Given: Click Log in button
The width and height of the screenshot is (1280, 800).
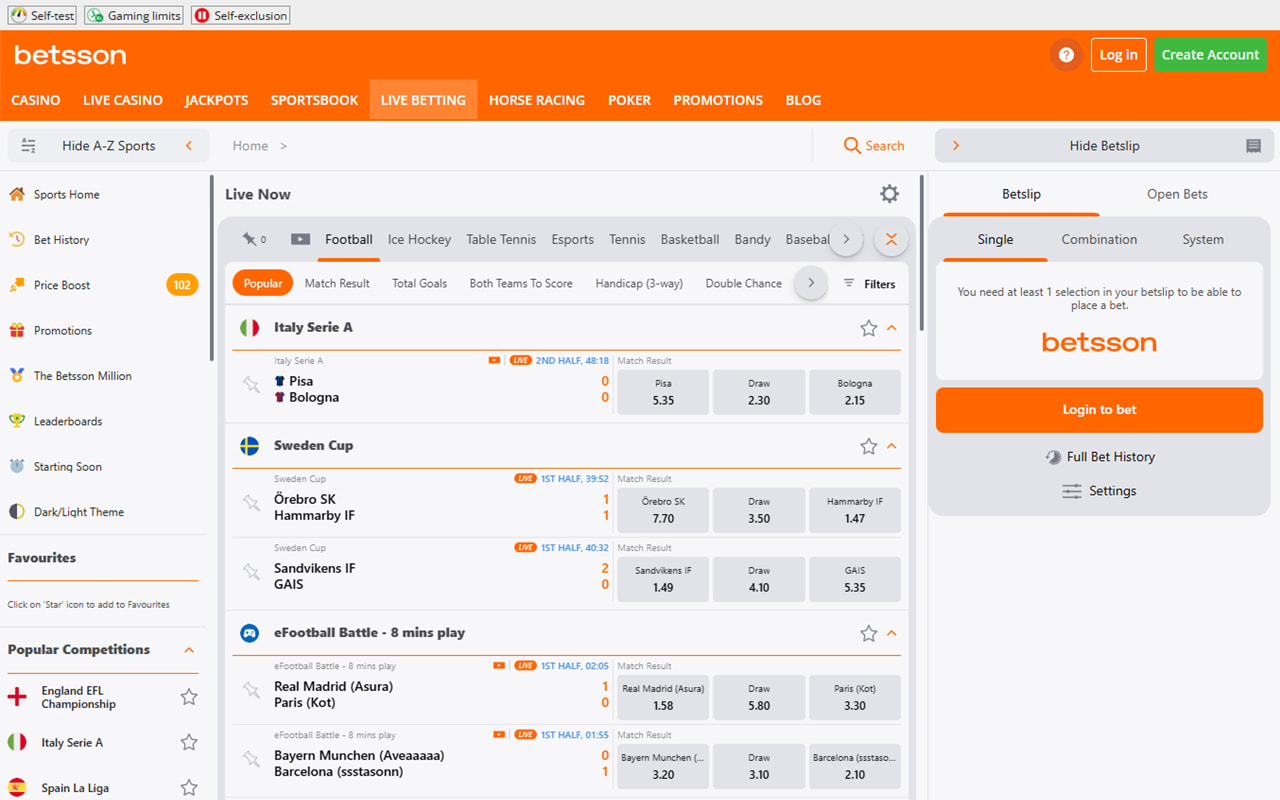Looking at the screenshot, I should (1118, 55).
